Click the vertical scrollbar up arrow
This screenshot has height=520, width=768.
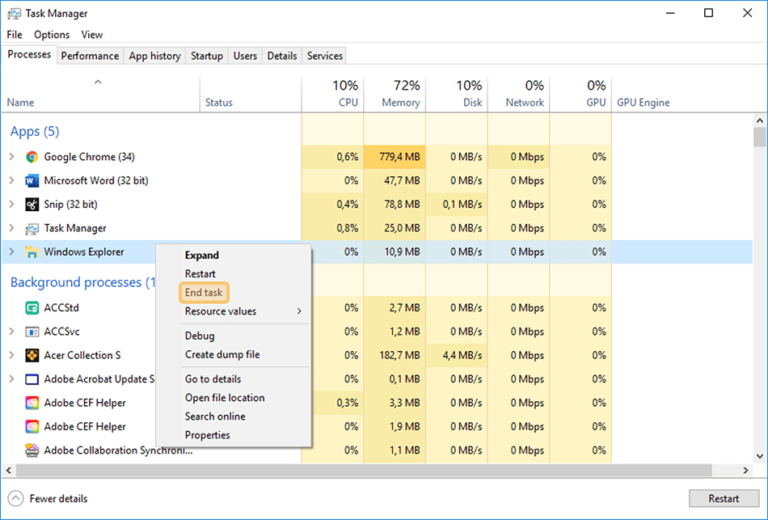pyautogui.click(x=760, y=120)
